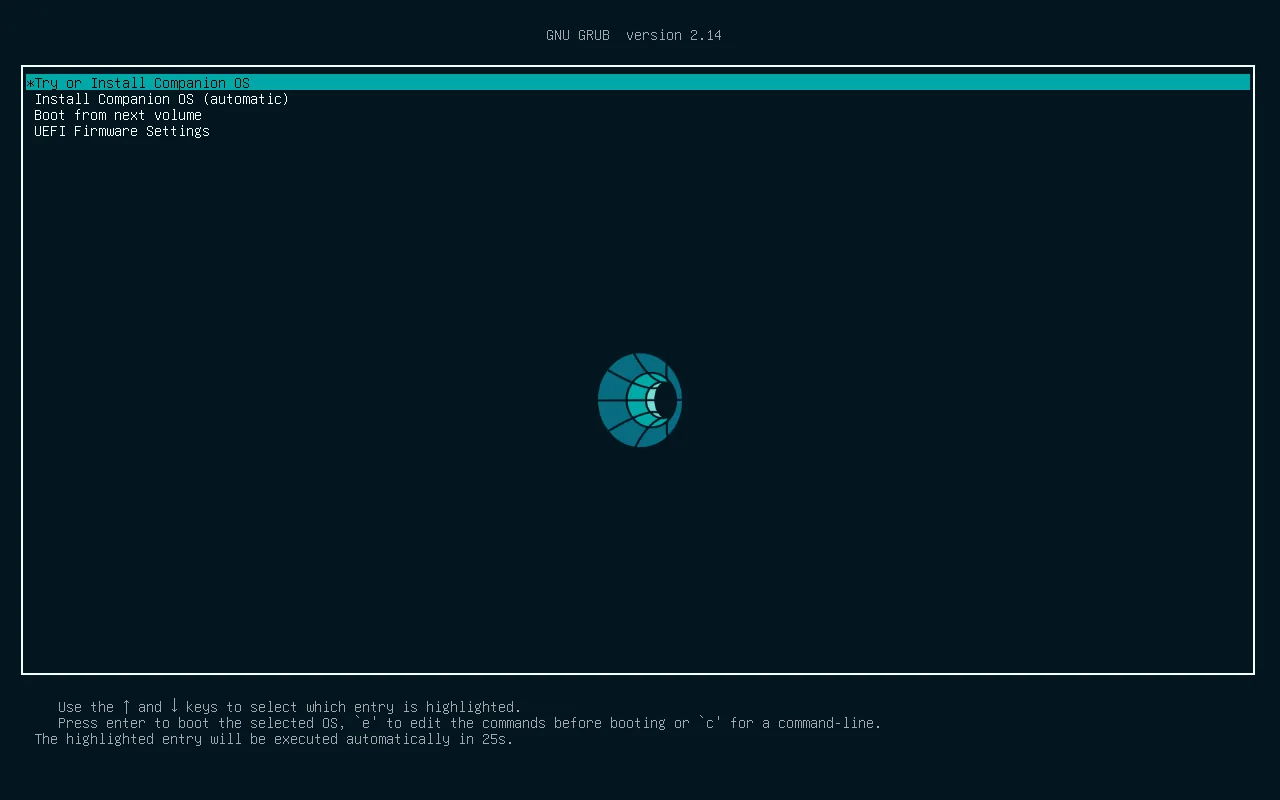Choose 'Install Companion OS (automatic)' entry
1280x800 pixels.
point(162,99)
